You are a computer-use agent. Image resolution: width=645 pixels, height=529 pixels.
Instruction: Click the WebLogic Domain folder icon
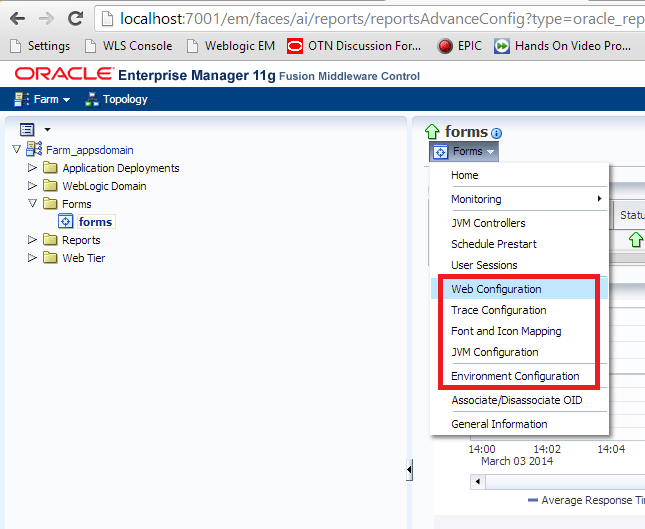coord(50,186)
